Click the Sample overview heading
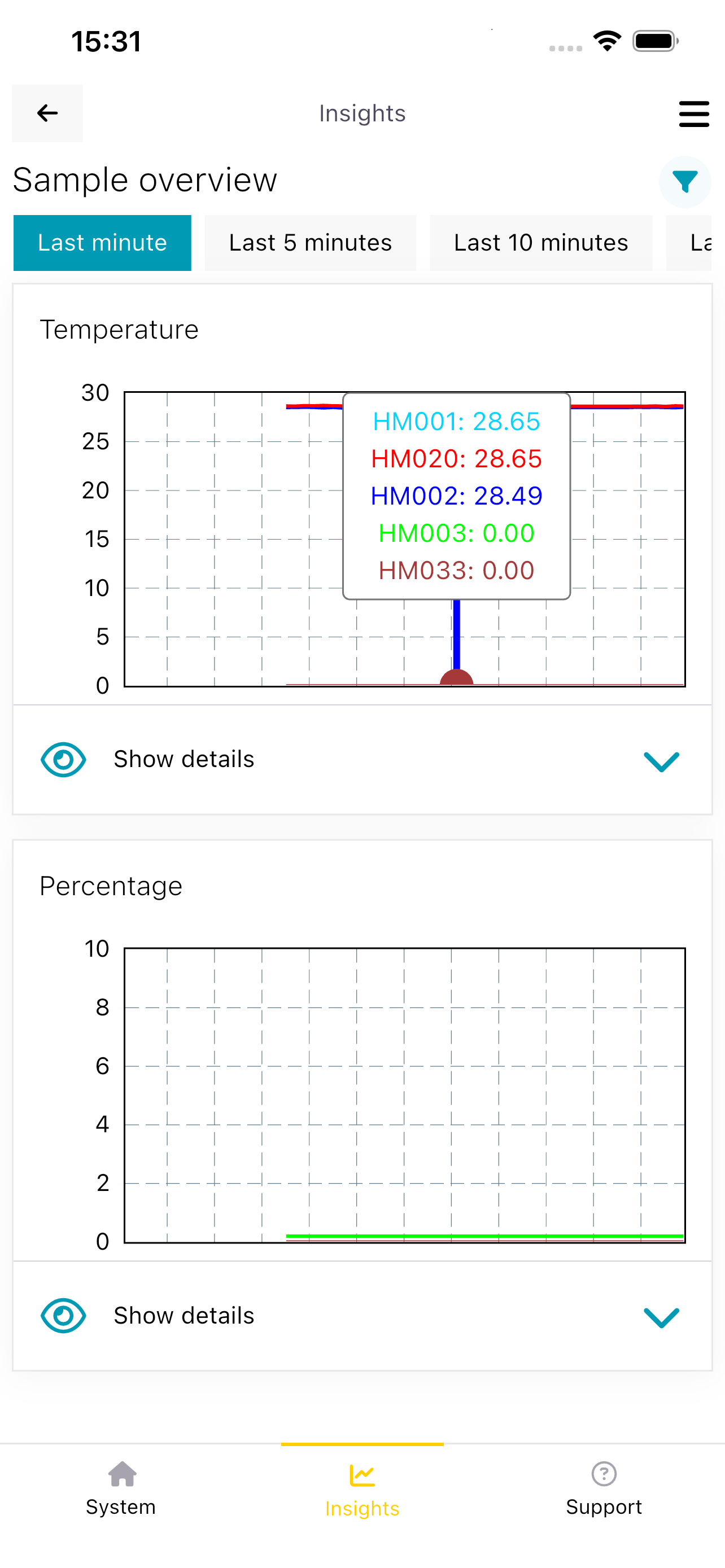This screenshot has height=1568, width=725. [145, 180]
